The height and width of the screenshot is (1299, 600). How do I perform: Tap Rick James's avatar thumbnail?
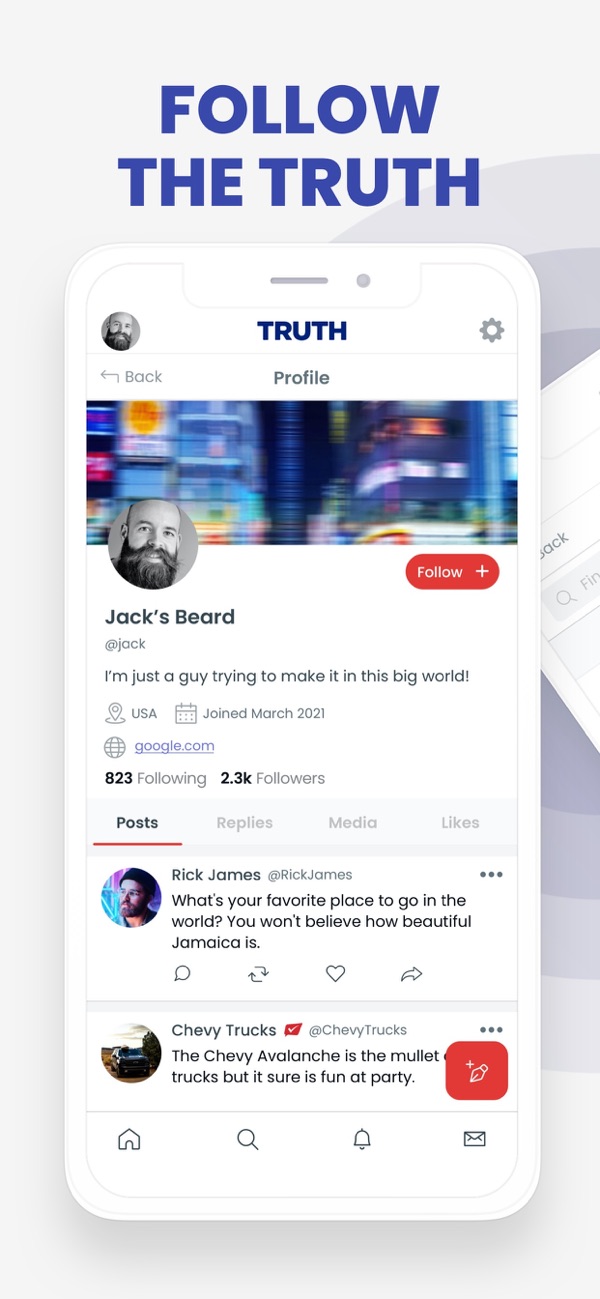pos(131,897)
